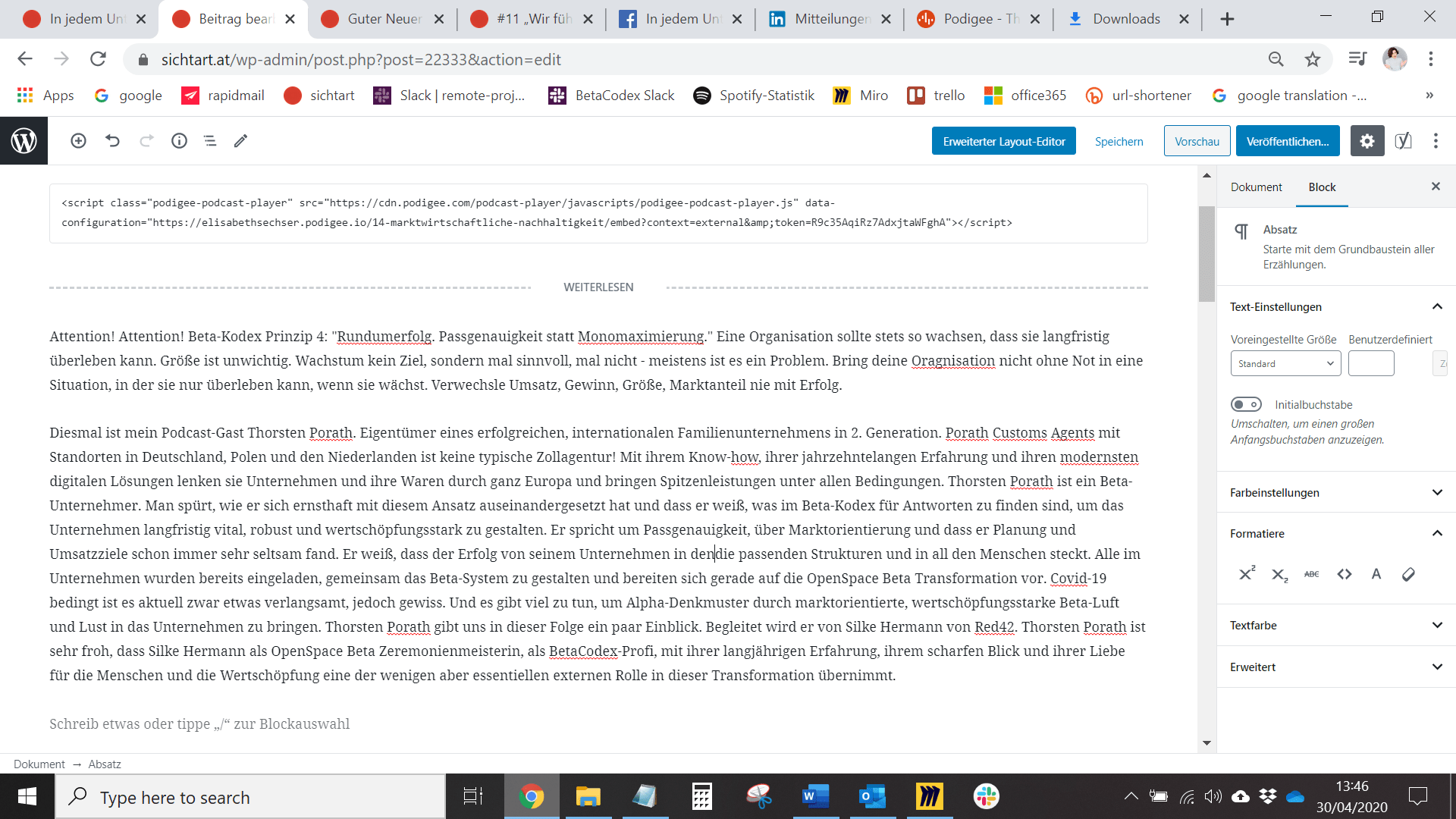Open Erweiterter Layout-Editor

click(x=1003, y=141)
